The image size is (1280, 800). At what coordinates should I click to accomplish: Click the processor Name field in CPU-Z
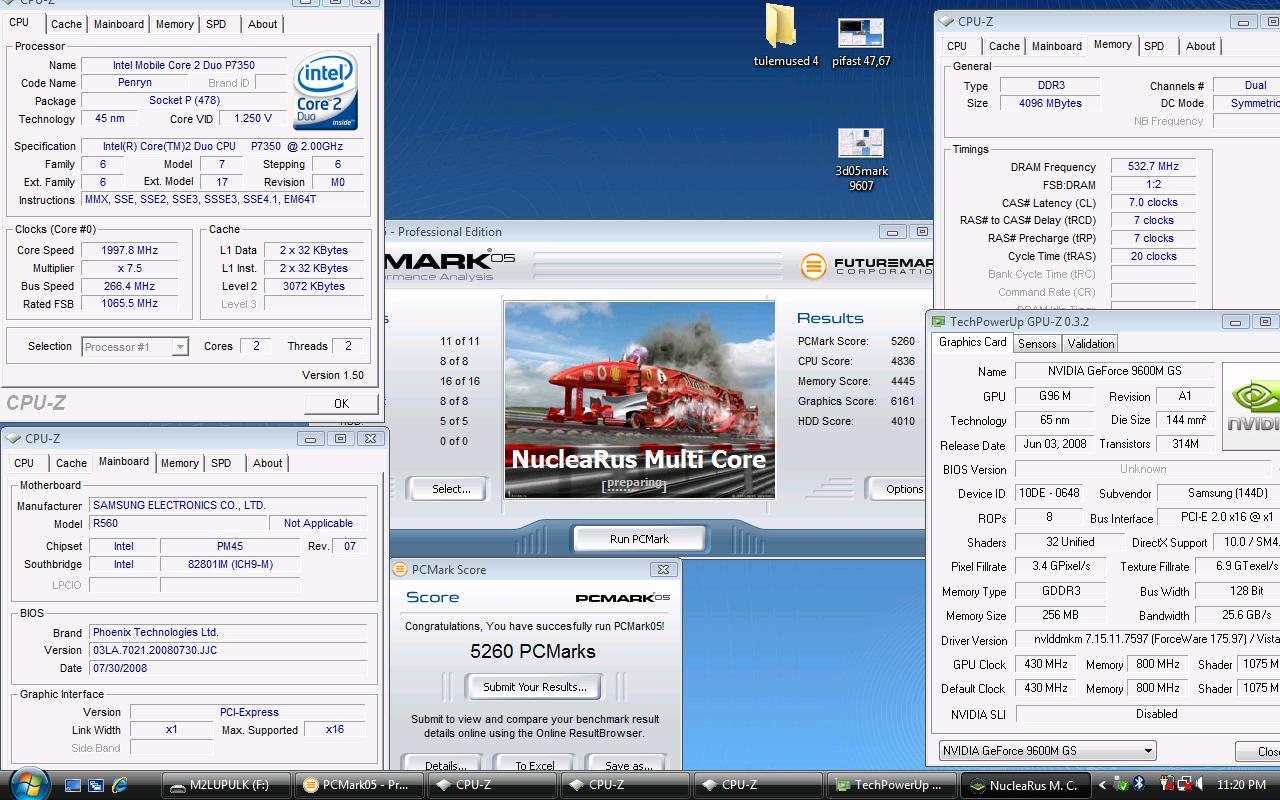click(183, 65)
